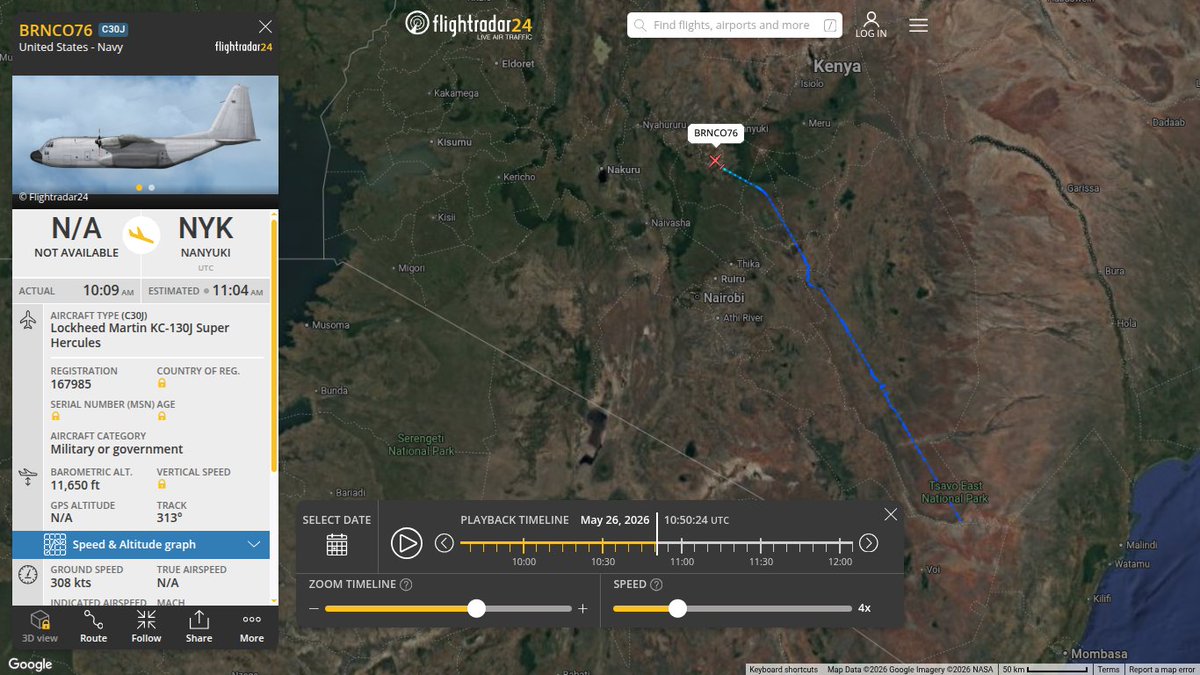
Task: Decrease zoom timeline with minus
Action: [x=314, y=608]
